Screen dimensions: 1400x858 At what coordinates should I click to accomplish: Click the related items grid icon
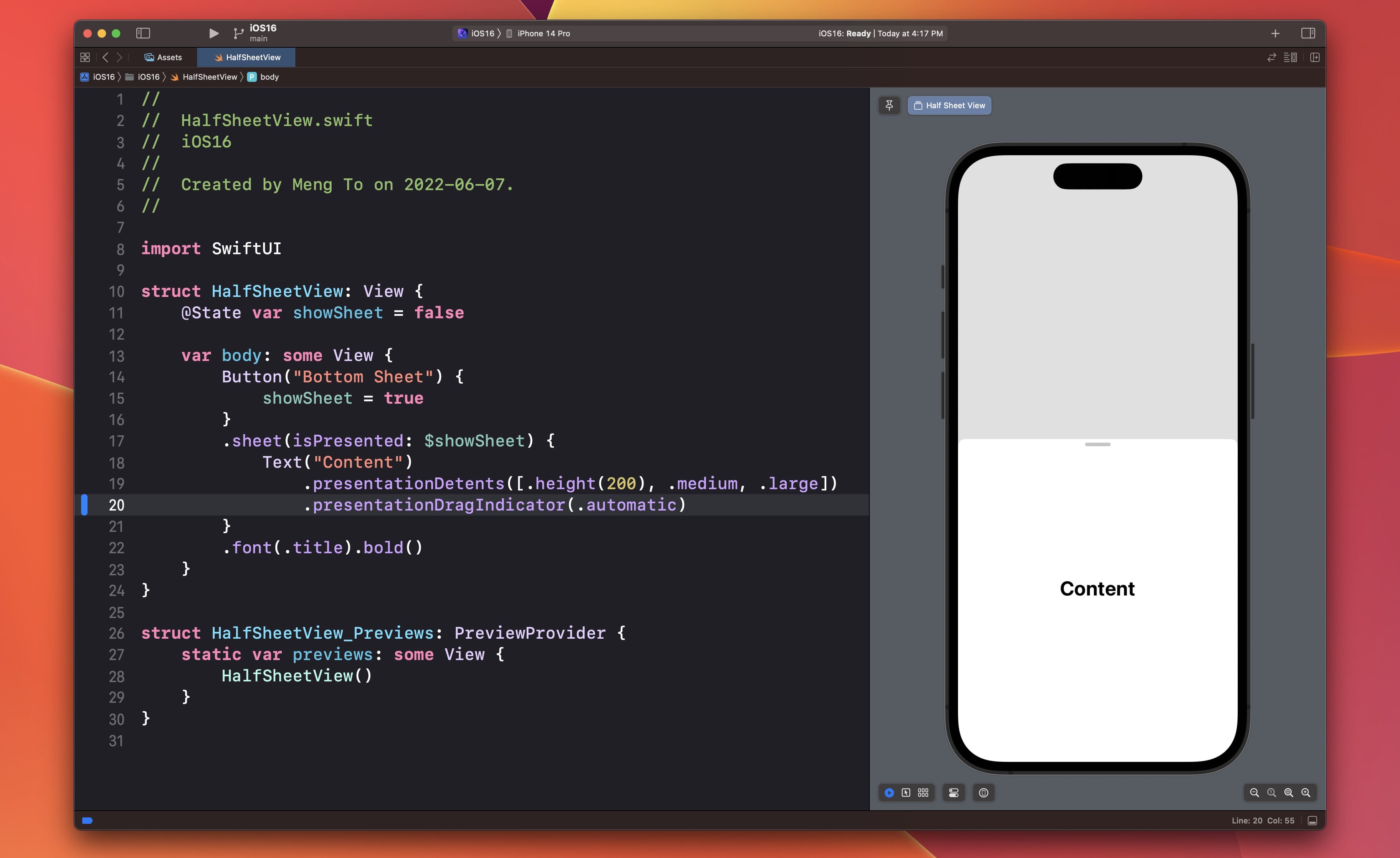[x=85, y=57]
